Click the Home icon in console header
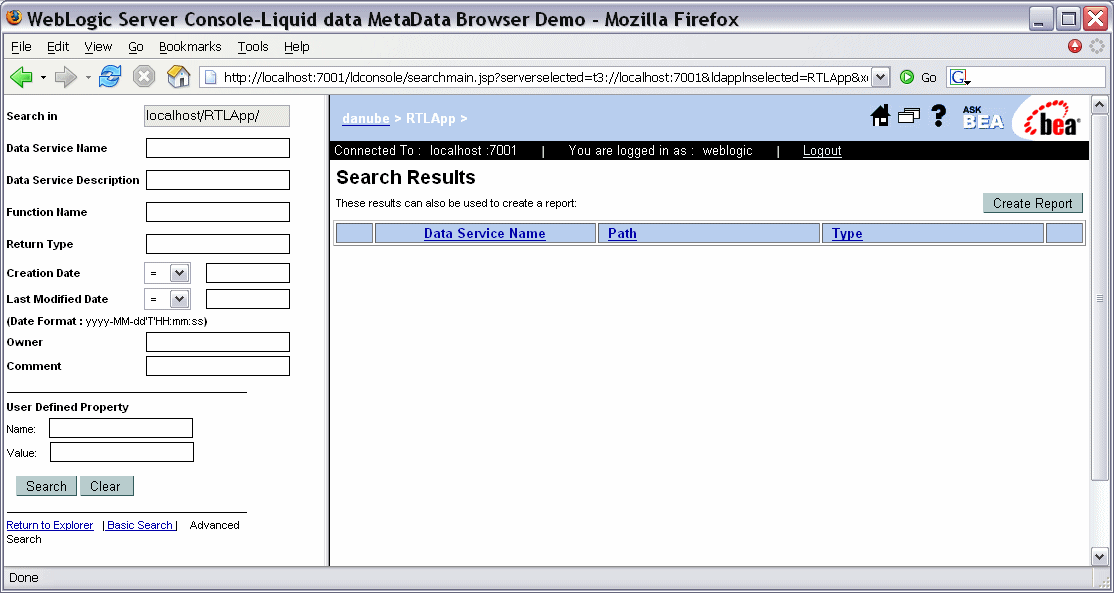The width and height of the screenshot is (1114, 593). [x=880, y=116]
